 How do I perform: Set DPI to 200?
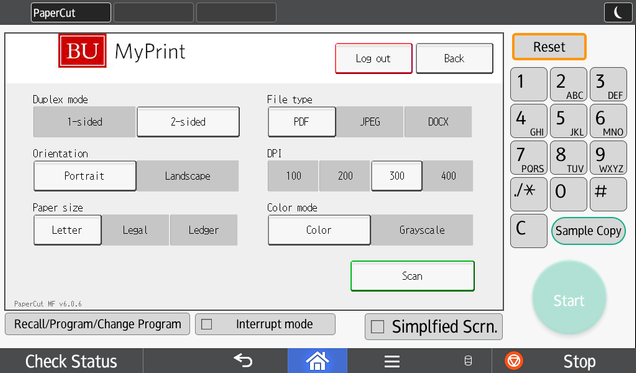point(345,176)
